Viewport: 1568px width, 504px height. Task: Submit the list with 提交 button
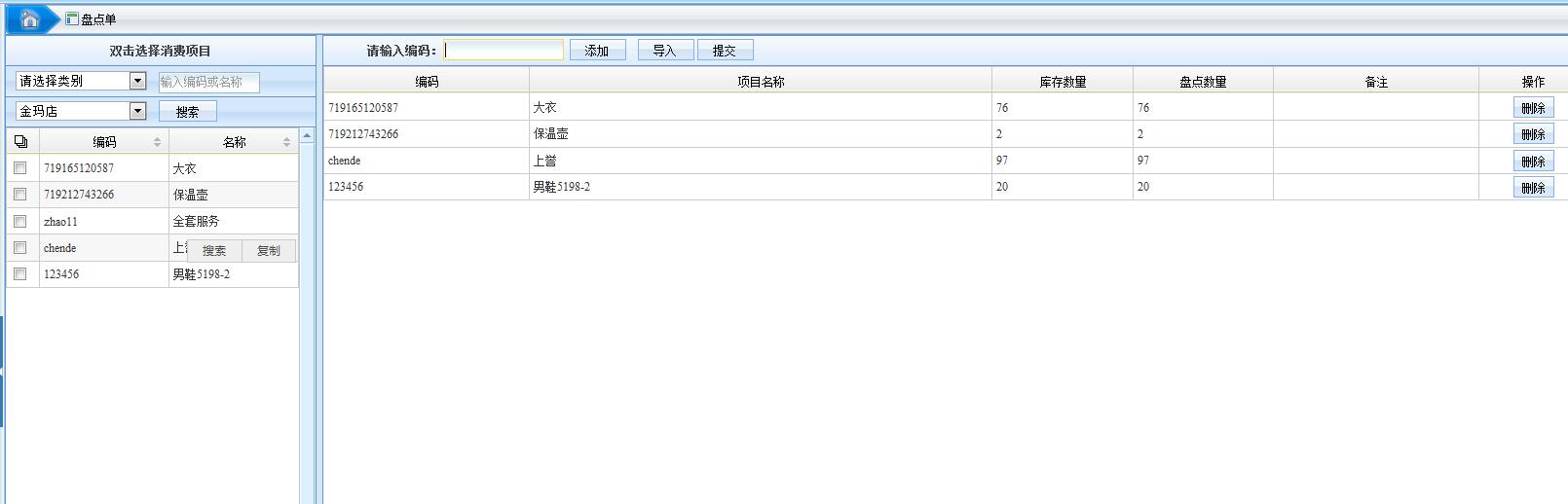click(x=725, y=51)
